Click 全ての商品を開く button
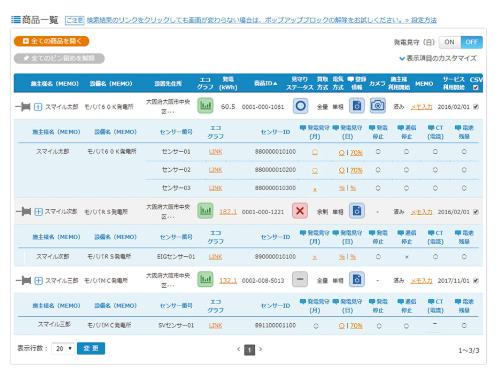 52,41
